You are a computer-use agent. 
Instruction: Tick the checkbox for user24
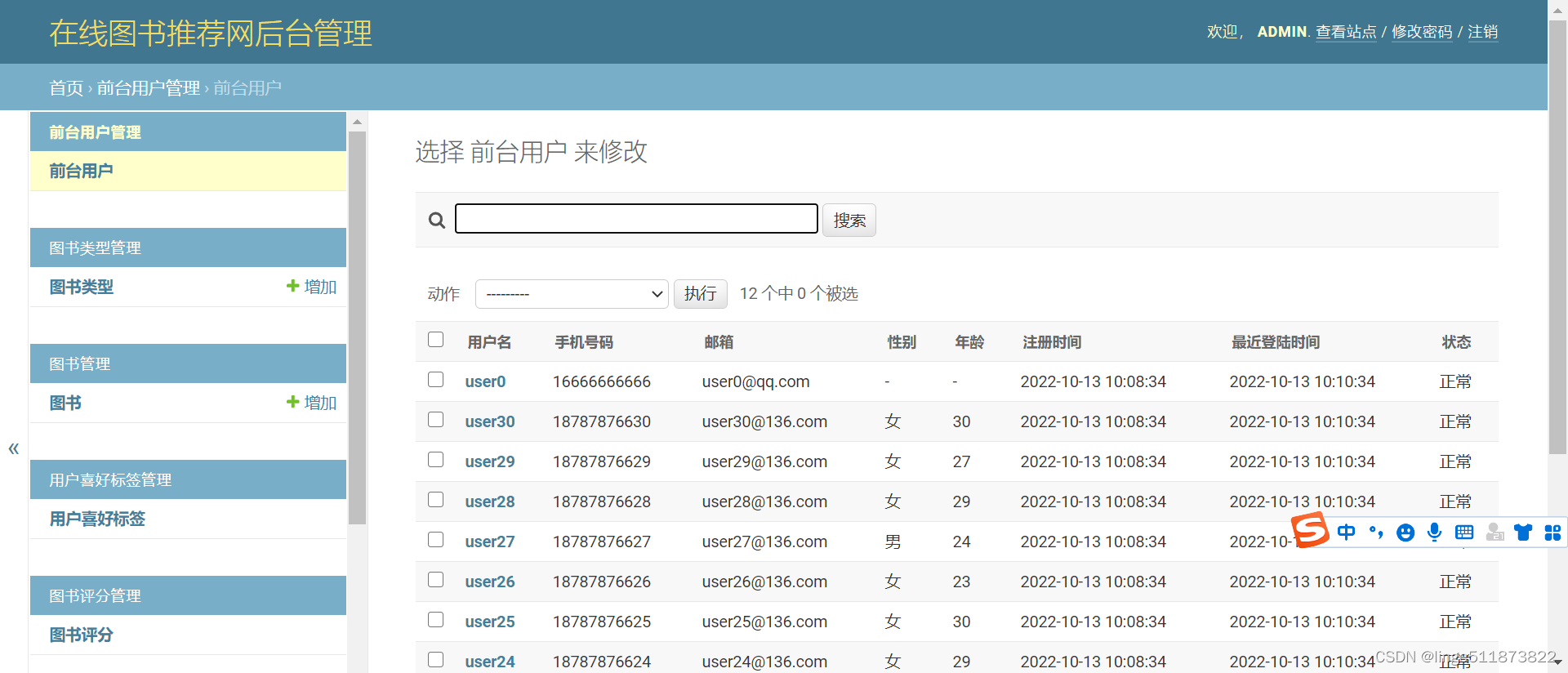click(436, 660)
